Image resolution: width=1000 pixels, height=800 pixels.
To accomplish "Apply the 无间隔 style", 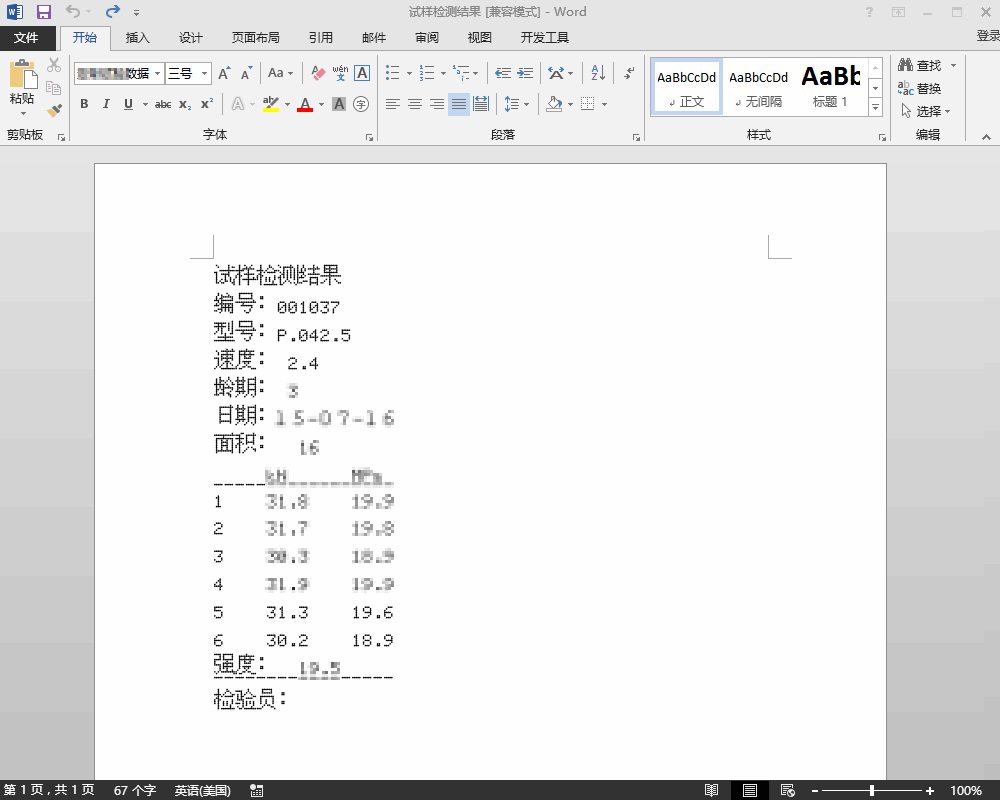I will pos(758,87).
